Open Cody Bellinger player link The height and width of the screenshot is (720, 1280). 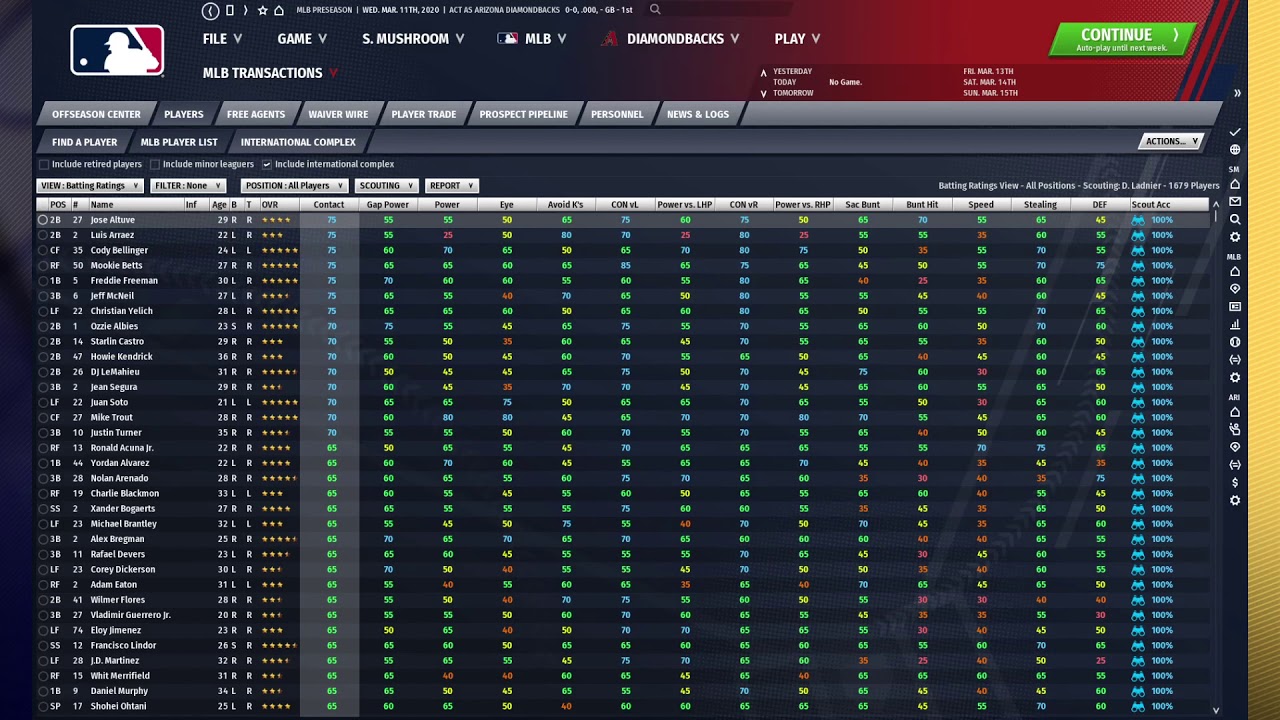click(x=119, y=251)
